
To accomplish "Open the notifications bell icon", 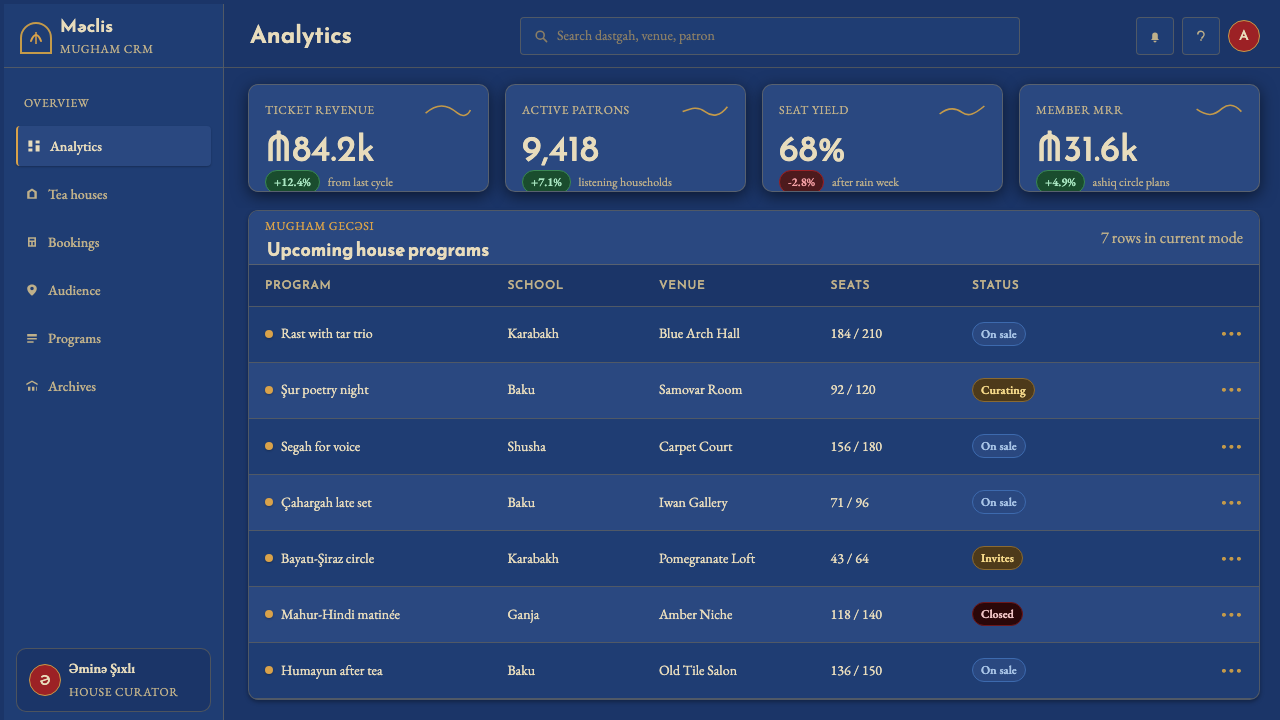I will click(x=1155, y=36).
